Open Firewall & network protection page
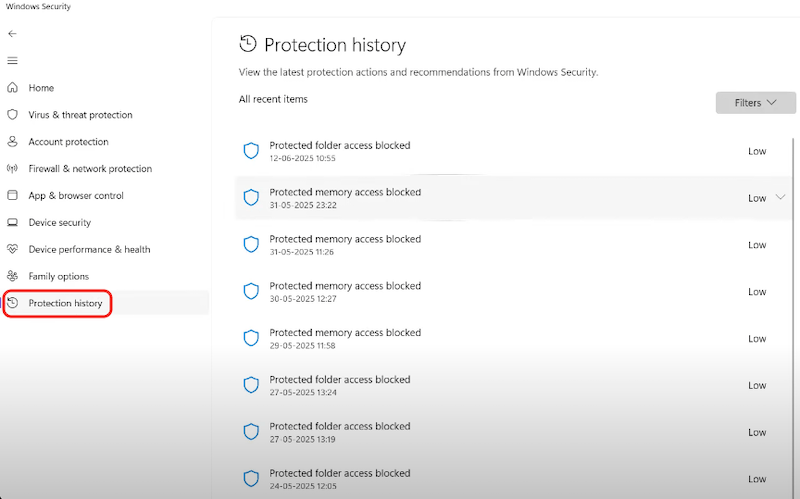This screenshot has width=800, height=499. click(x=90, y=169)
